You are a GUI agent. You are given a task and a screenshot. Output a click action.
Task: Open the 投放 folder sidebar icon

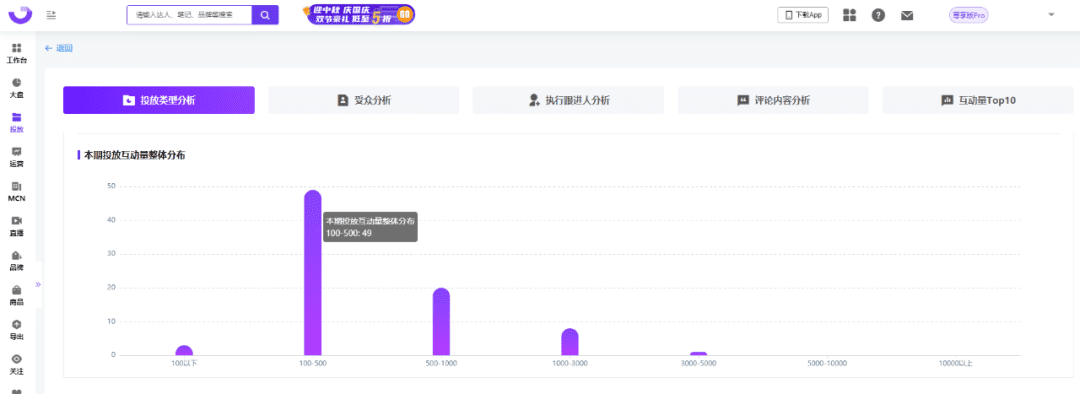tap(17, 117)
